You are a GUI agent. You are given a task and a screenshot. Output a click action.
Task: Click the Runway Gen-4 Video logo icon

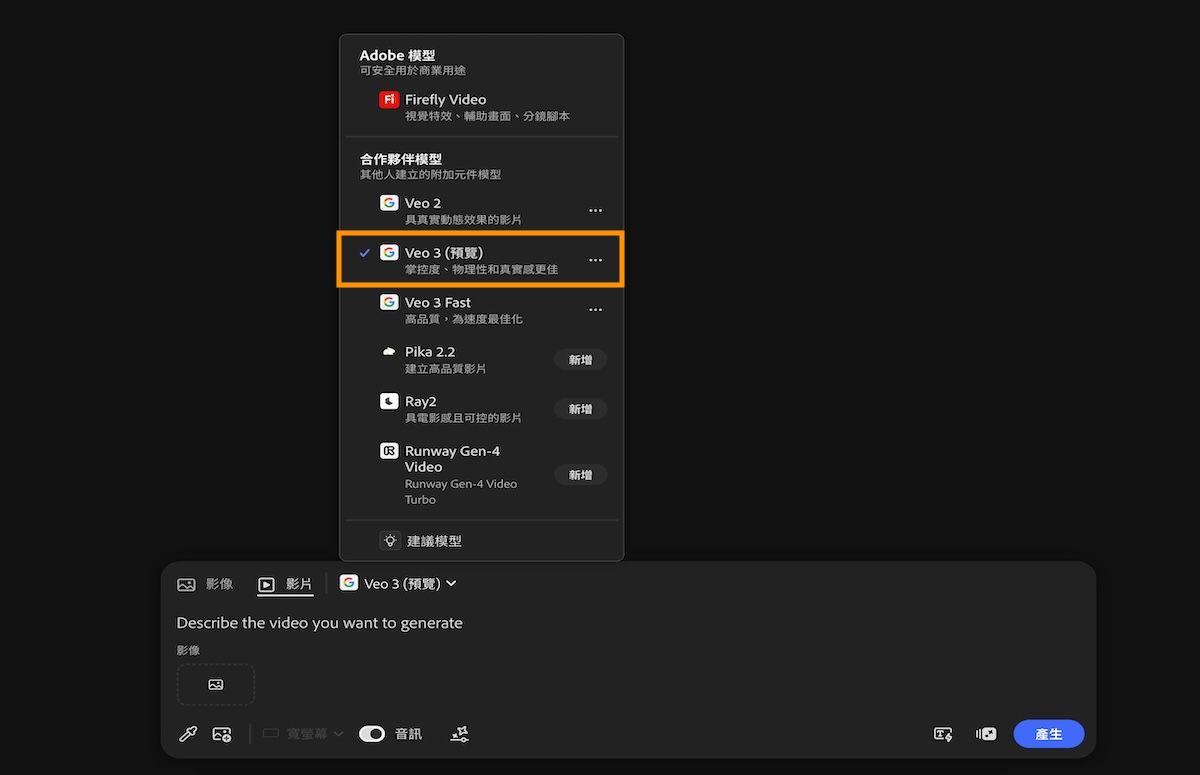[x=389, y=451]
